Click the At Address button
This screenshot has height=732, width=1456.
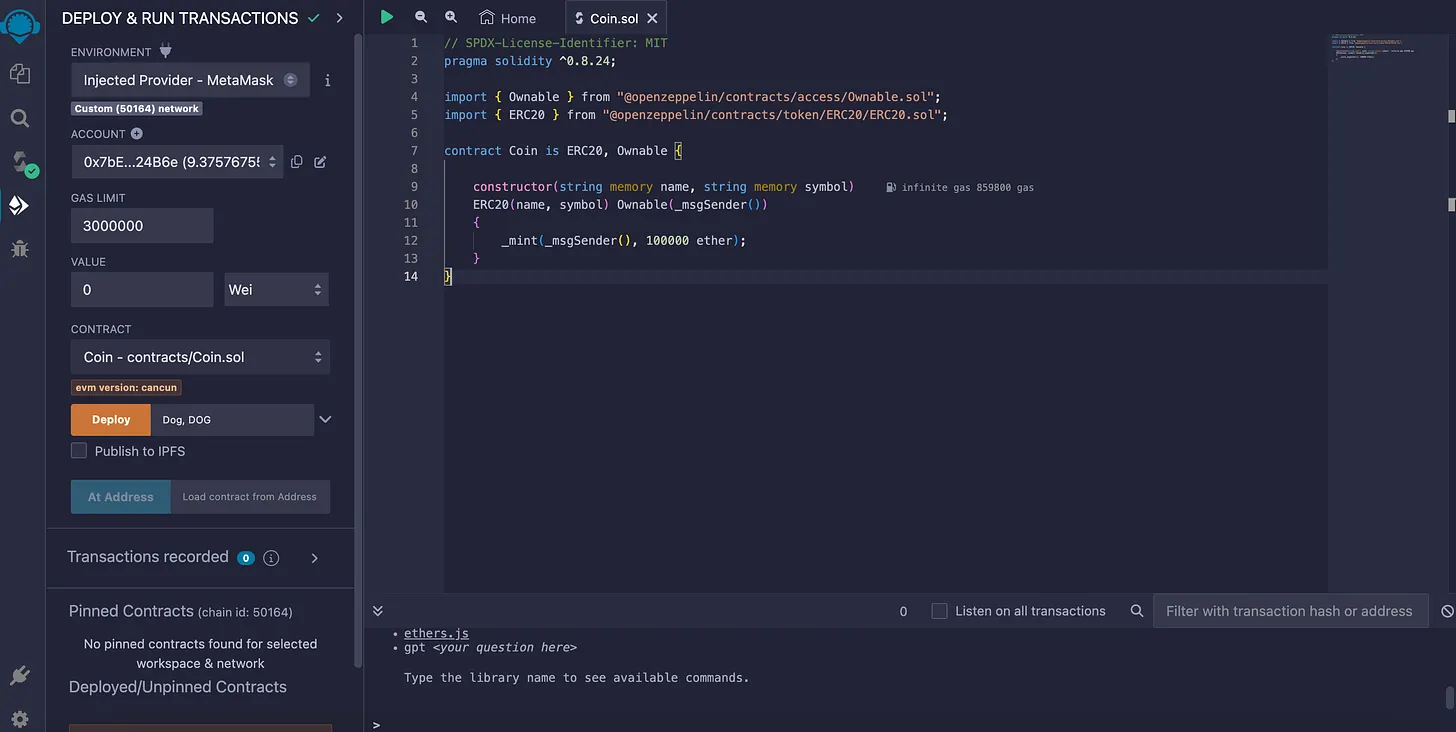point(121,497)
